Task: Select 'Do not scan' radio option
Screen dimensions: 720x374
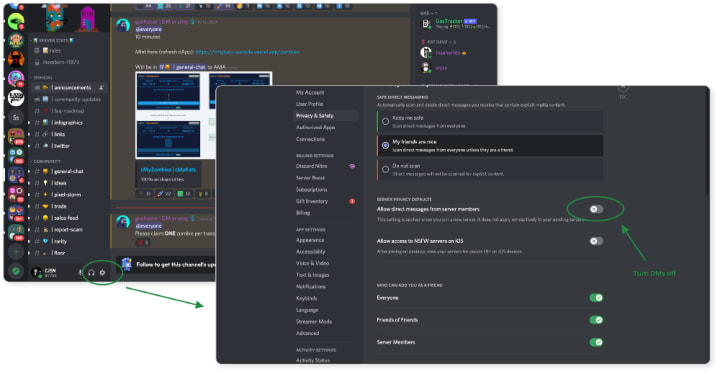Action: click(x=385, y=170)
